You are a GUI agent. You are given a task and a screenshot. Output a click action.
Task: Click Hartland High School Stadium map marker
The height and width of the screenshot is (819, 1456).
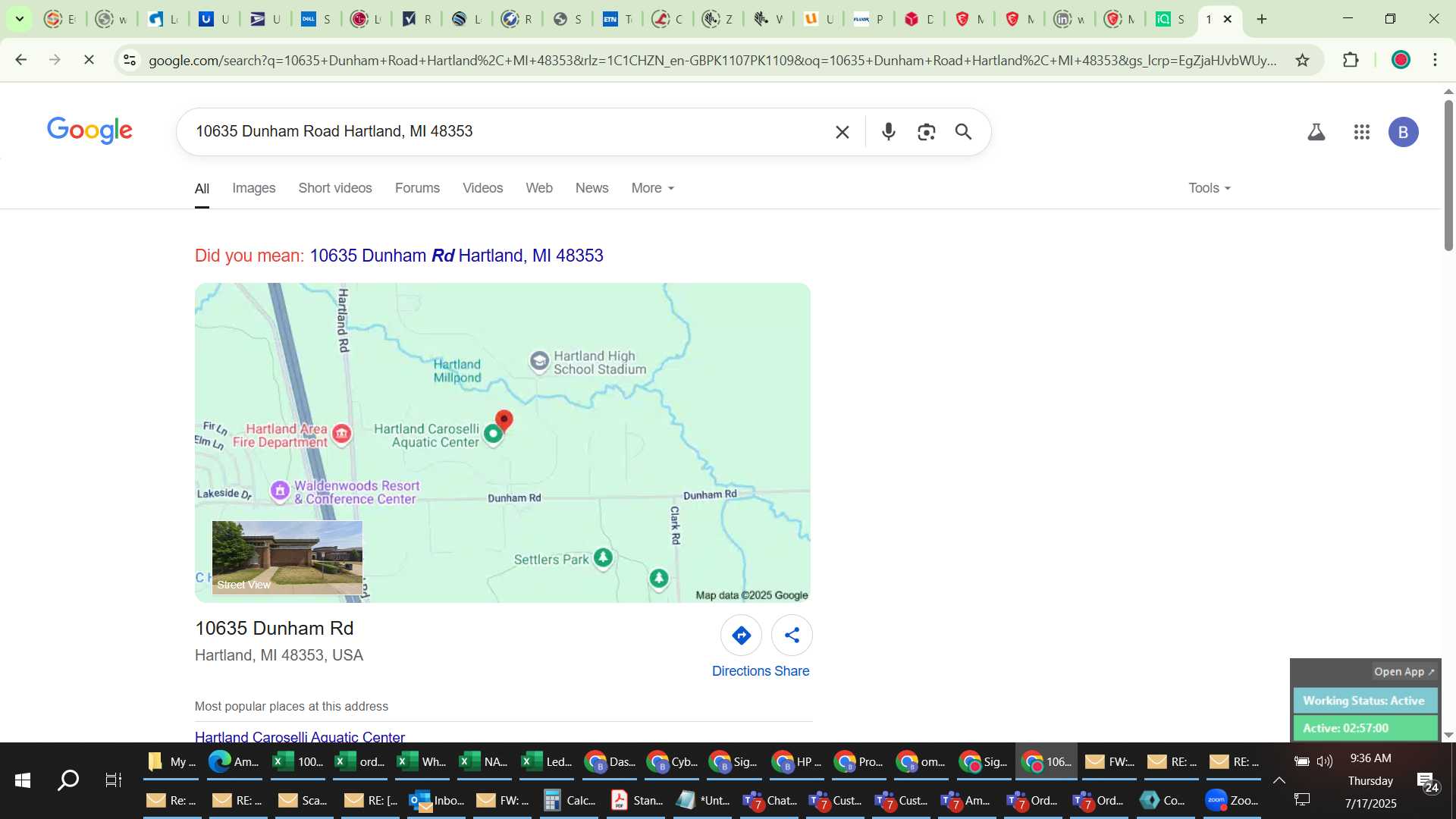point(539,361)
